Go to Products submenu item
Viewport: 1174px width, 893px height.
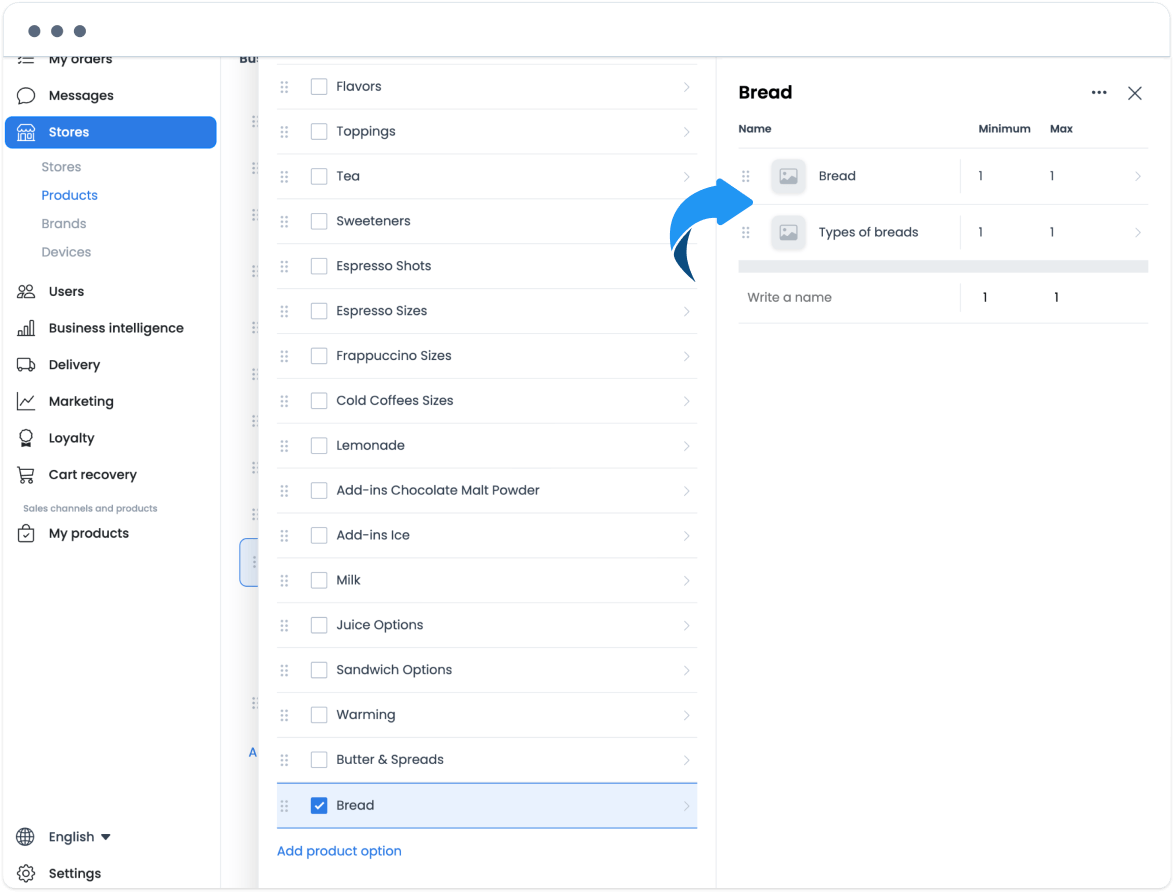click(x=70, y=195)
